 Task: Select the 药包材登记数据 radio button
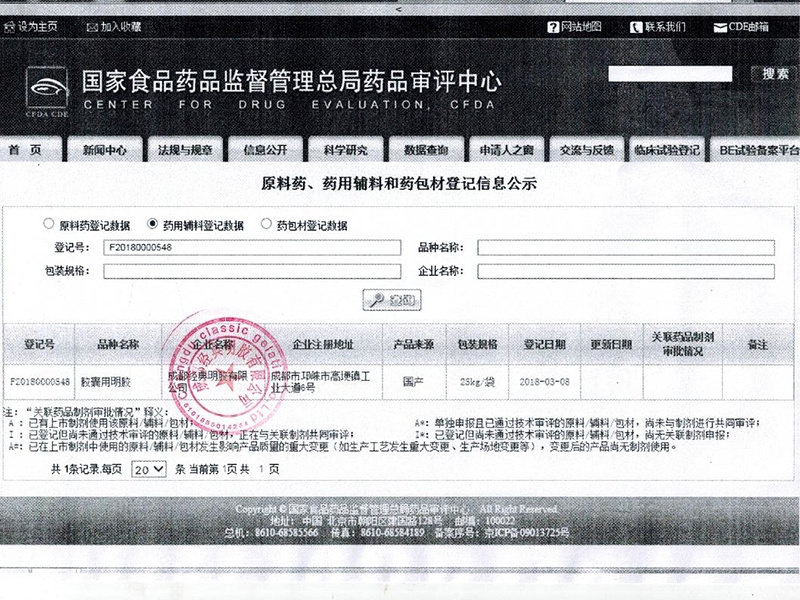(266, 223)
